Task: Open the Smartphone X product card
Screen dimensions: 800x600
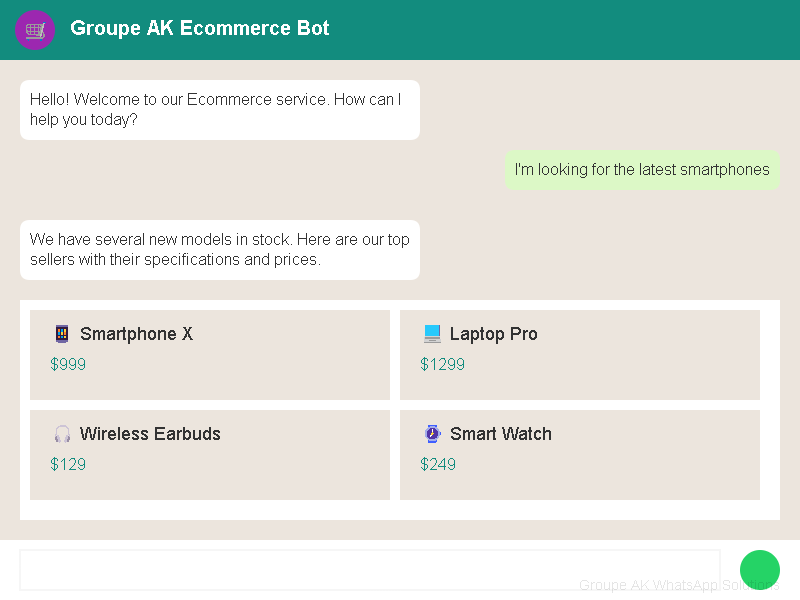Action: pyautogui.click(x=210, y=355)
